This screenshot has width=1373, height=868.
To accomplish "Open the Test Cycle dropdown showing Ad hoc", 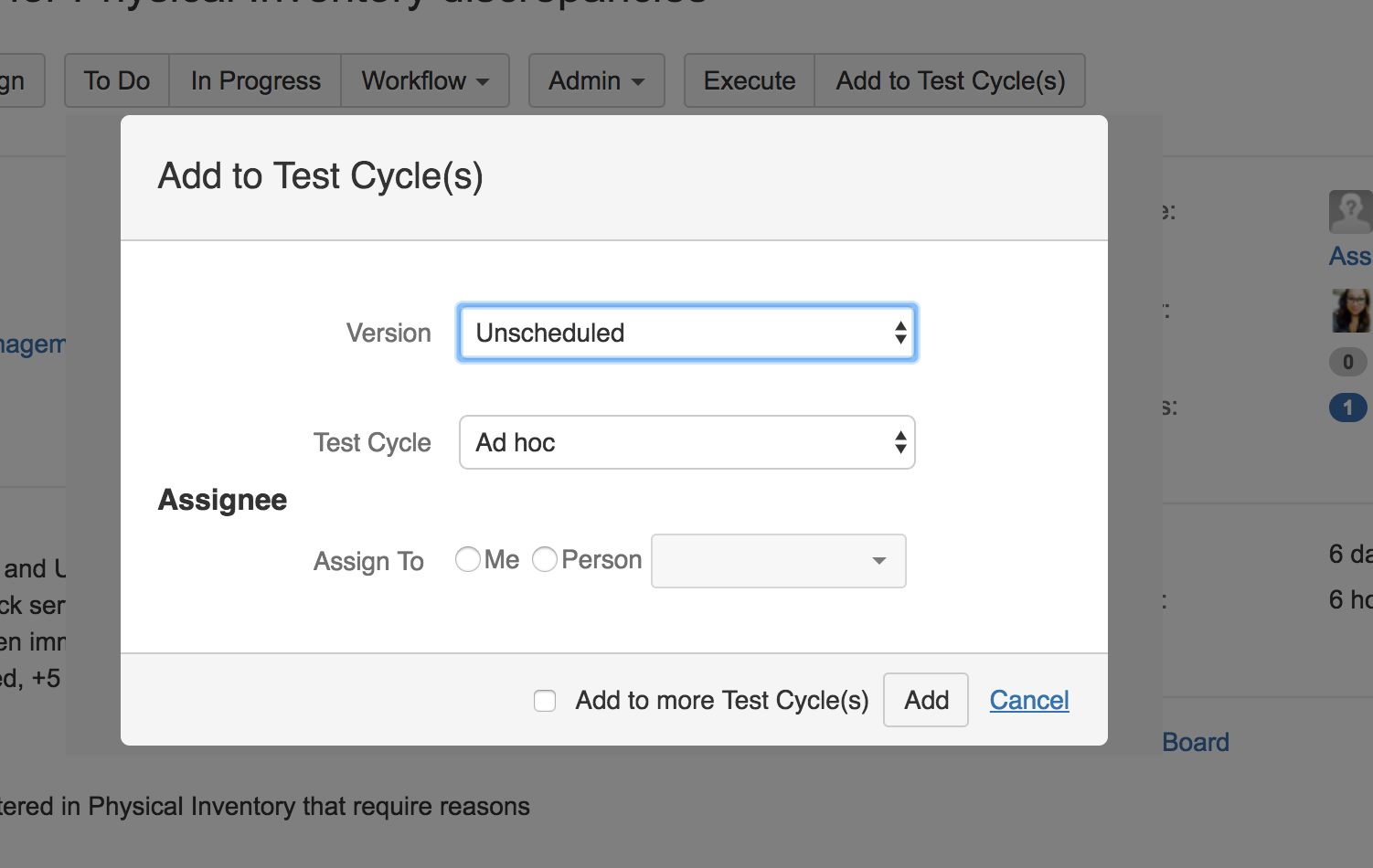I will (x=687, y=442).
